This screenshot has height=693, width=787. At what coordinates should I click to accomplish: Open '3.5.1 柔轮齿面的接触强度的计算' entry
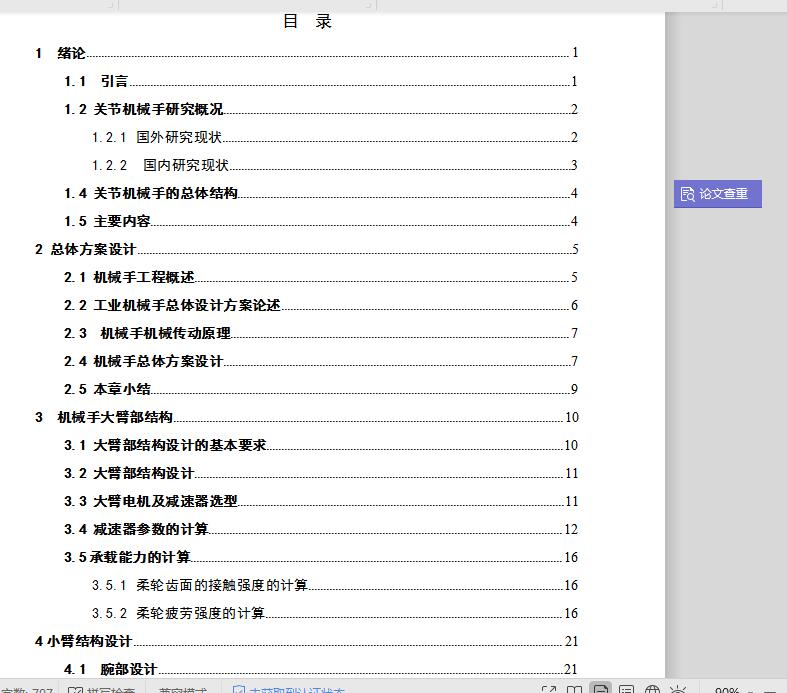pyautogui.click(x=335, y=586)
